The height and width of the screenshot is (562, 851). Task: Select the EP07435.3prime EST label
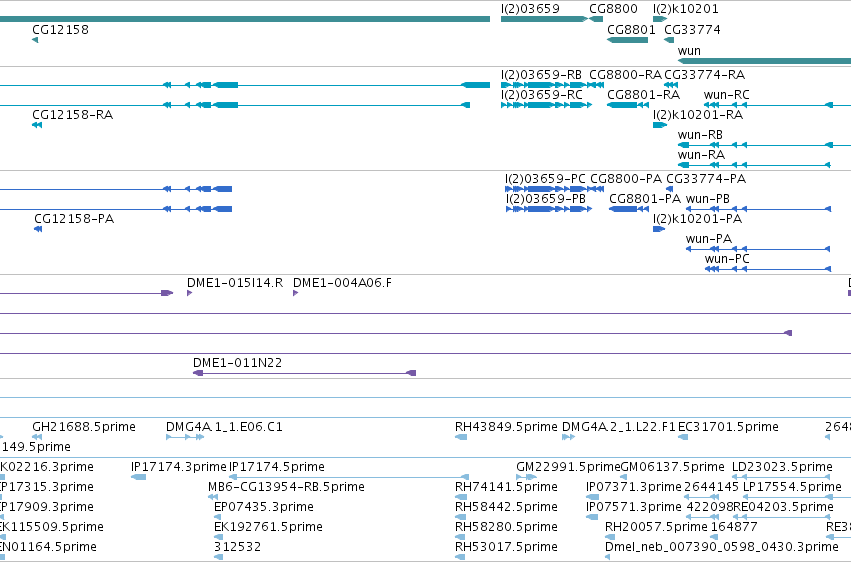click(x=264, y=507)
